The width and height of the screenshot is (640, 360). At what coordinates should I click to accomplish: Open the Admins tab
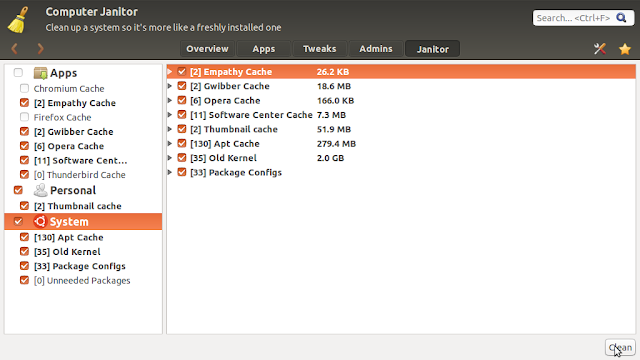(x=376, y=49)
